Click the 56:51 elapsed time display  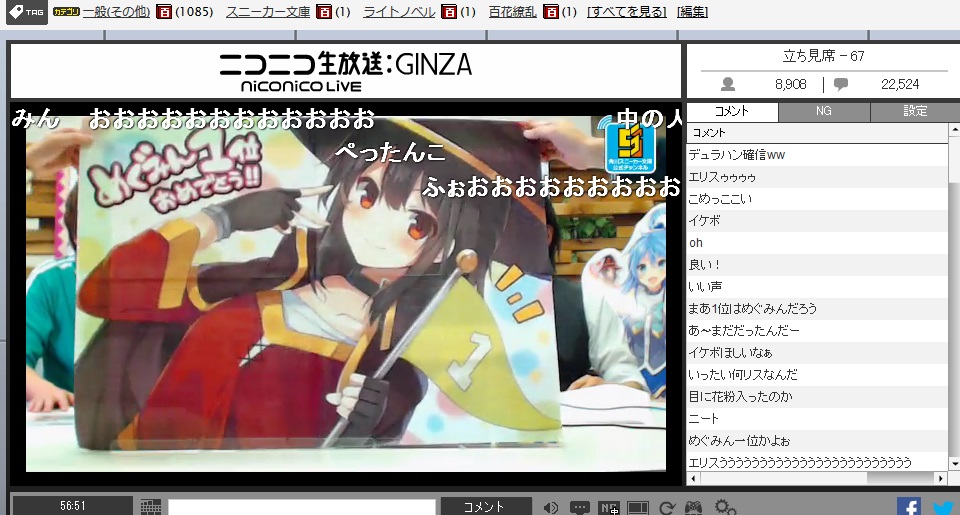pyautogui.click(x=73, y=506)
